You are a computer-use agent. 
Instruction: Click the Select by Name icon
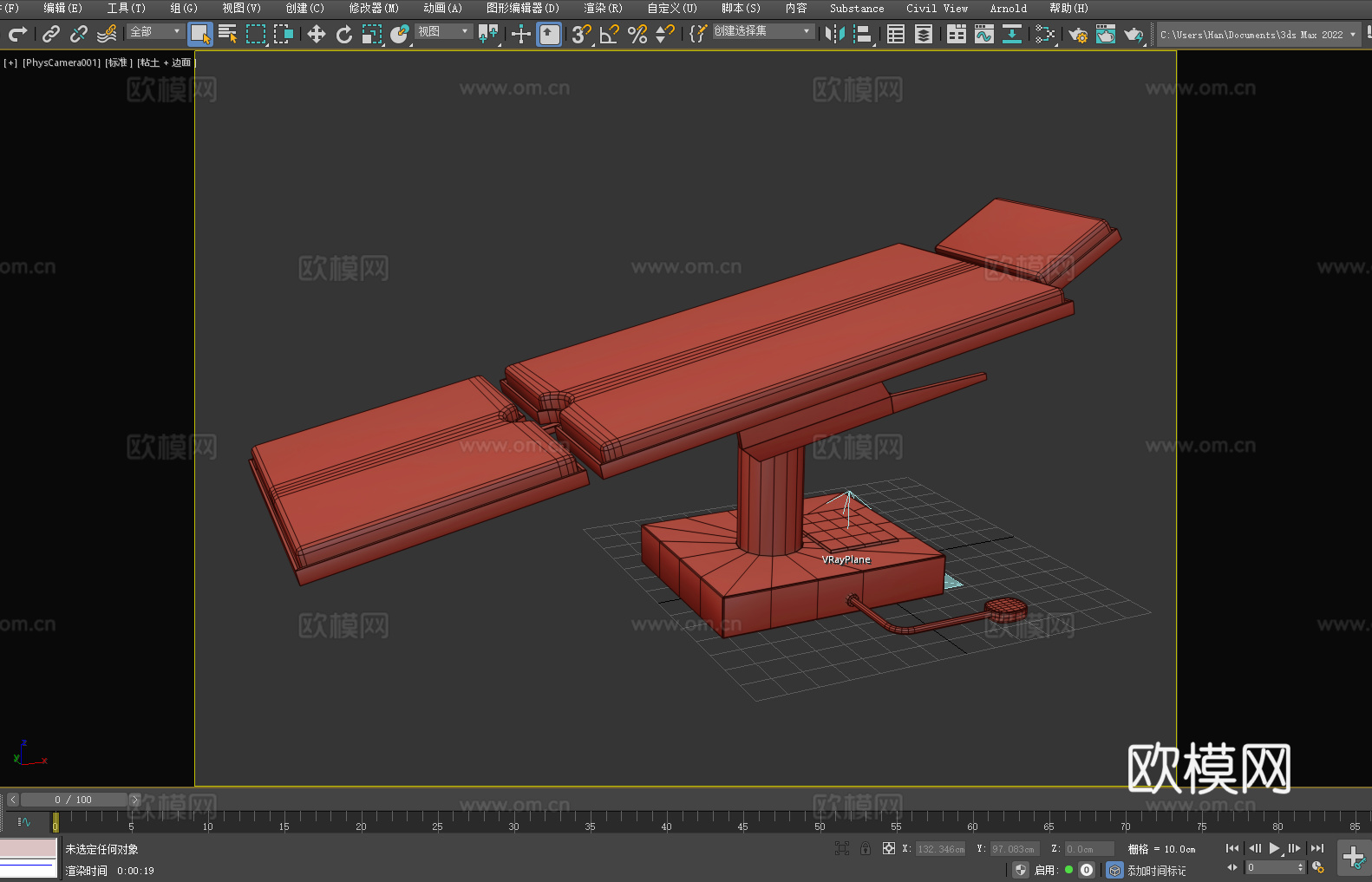[227, 34]
